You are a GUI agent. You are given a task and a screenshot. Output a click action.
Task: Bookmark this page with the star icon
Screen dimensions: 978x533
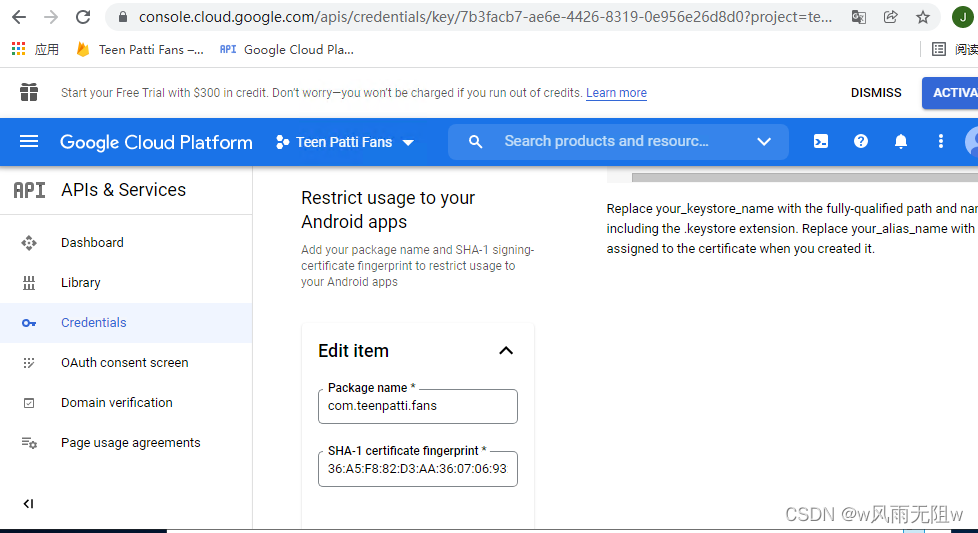coord(923,17)
